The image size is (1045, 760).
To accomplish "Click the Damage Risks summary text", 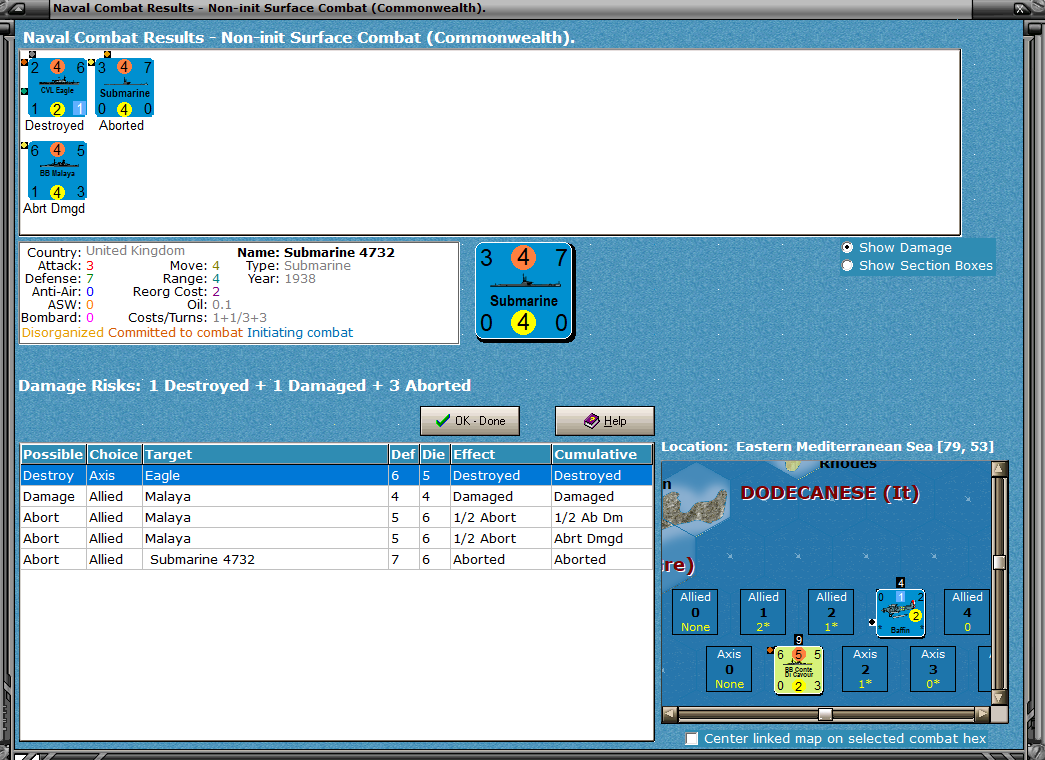I will pyautogui.click(x=245, y=385).
